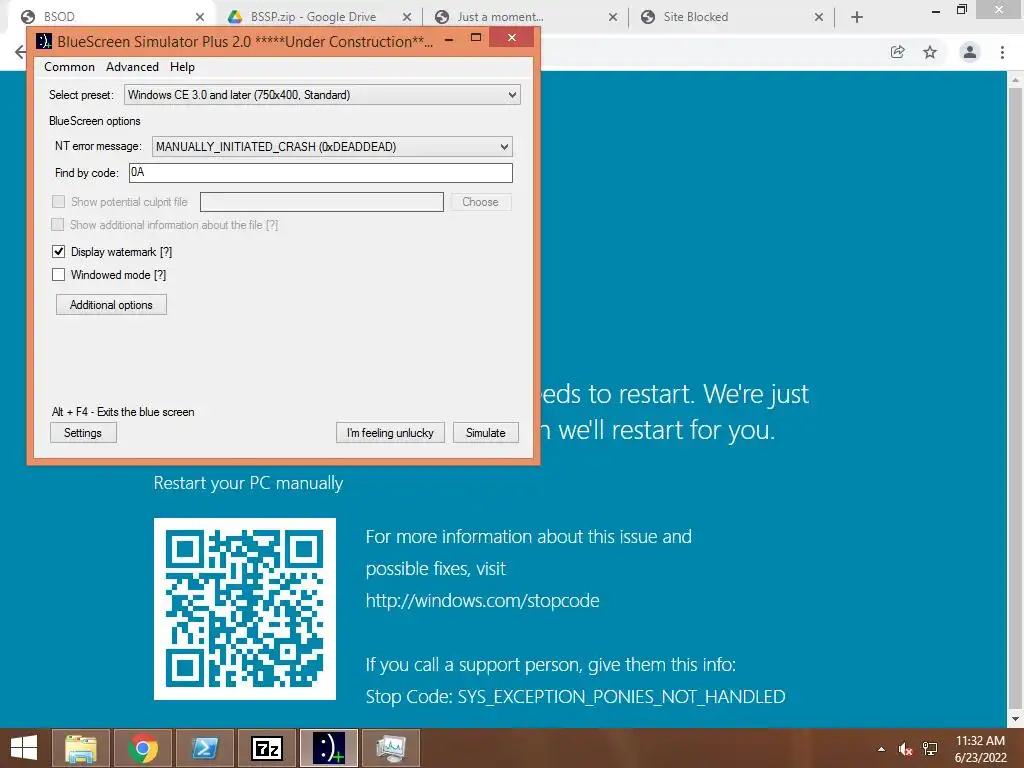
Task: Click the Restart your PC manually text
Action: [248, 483]
